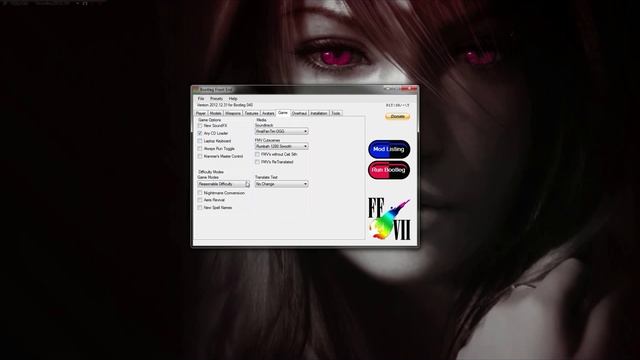Switch to the Textures tab

(x=251, y=113)
